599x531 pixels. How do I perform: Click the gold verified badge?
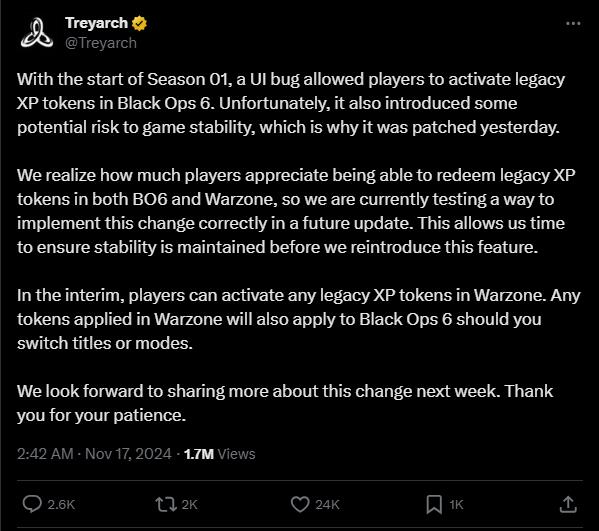coord(139,23)
